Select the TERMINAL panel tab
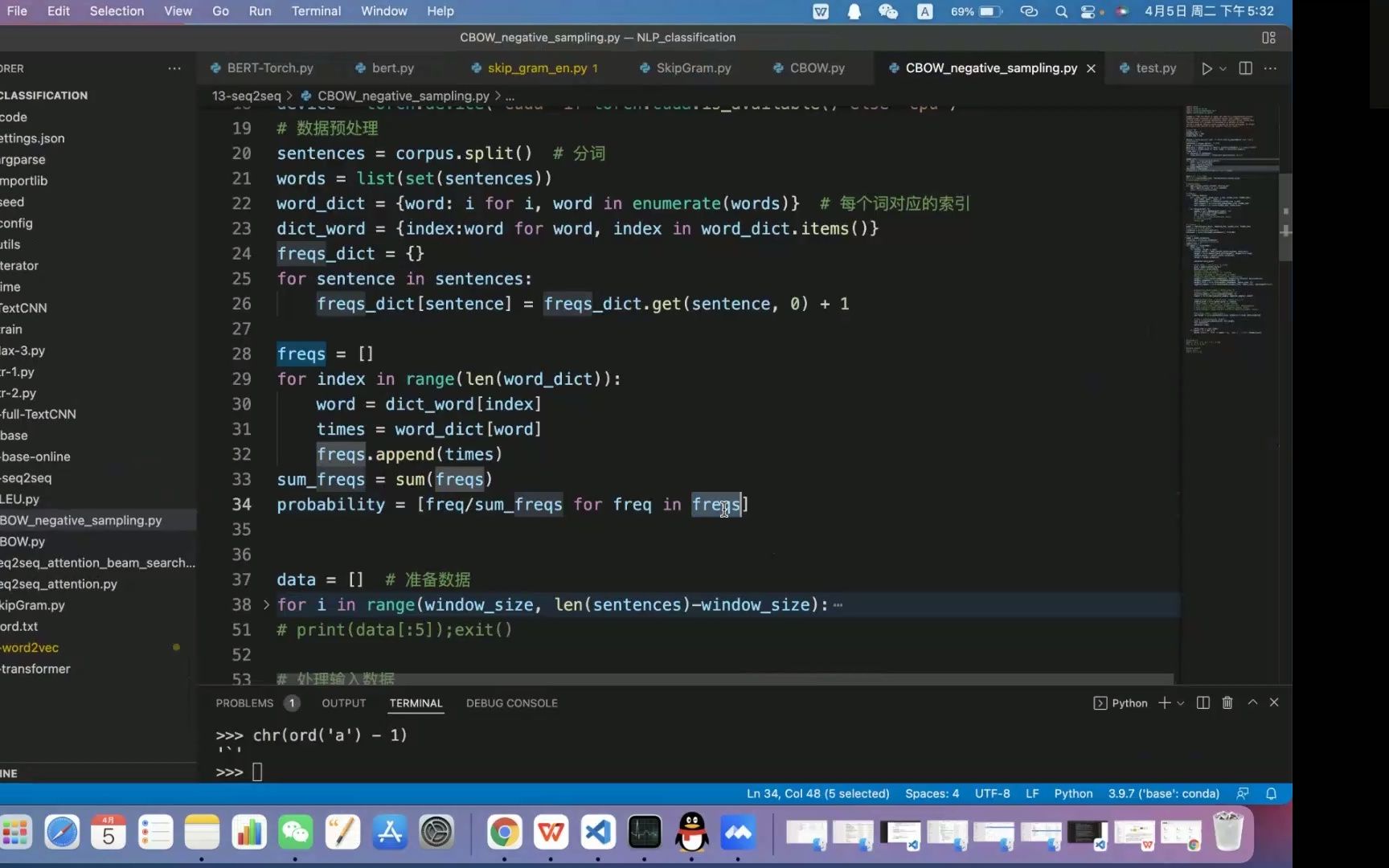This screenshot has width=1389, height=868. click(x=416, y=703)
